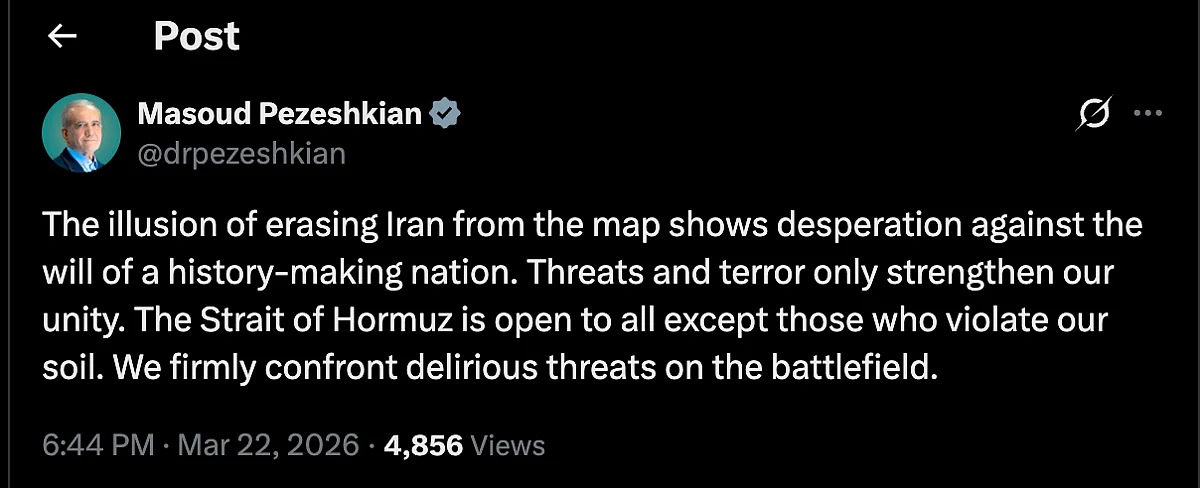This screenshot has height=488, width=1200.
Task: Click the 6:44 PM timestamp
Action: coord(97,444)
